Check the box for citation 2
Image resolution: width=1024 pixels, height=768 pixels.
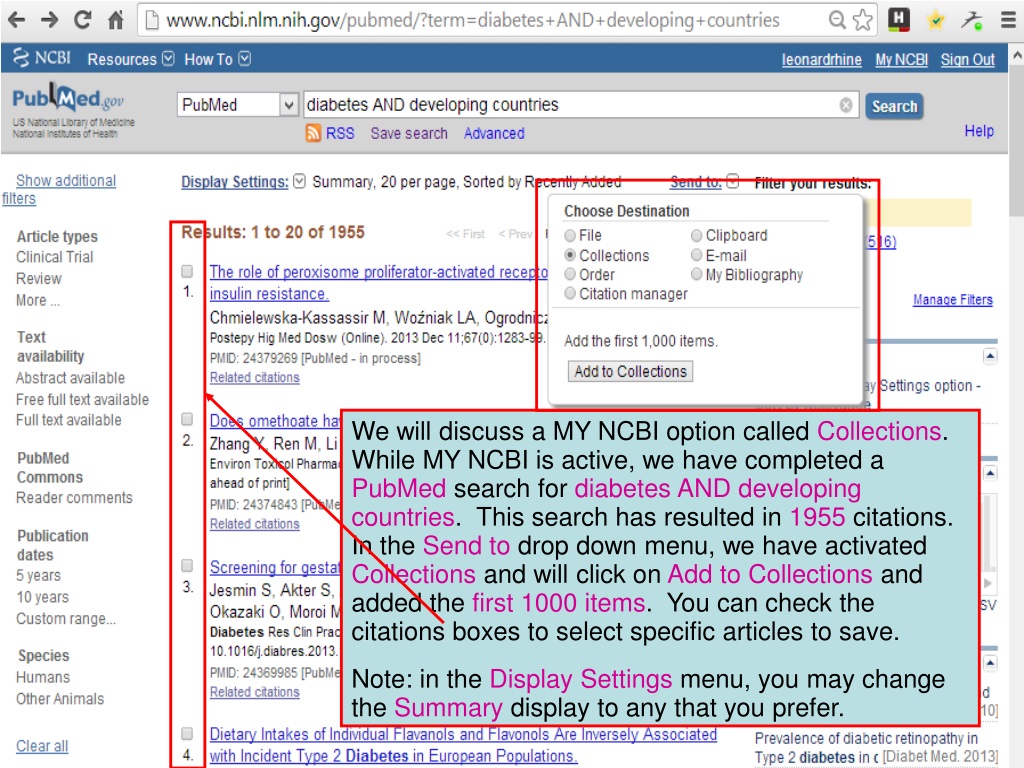[x=187, y=419]
